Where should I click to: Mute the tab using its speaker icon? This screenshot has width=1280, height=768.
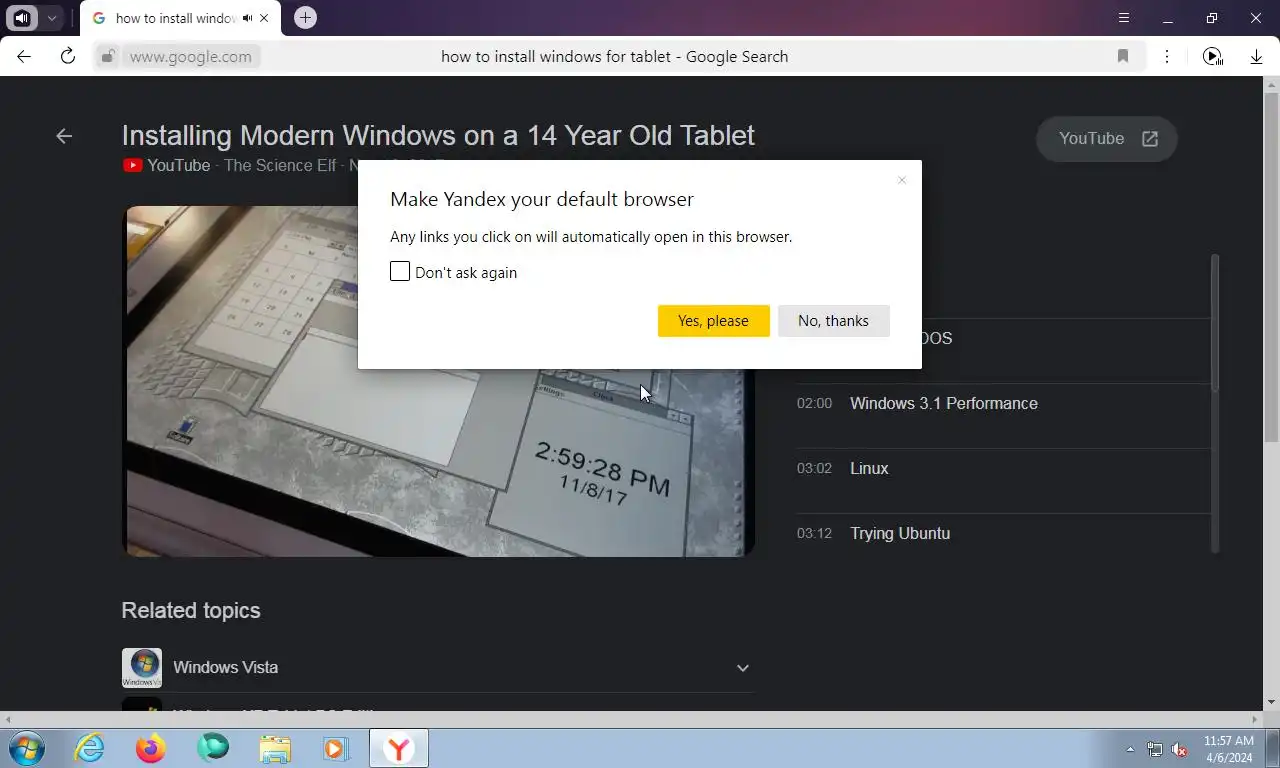pos(247,18)
